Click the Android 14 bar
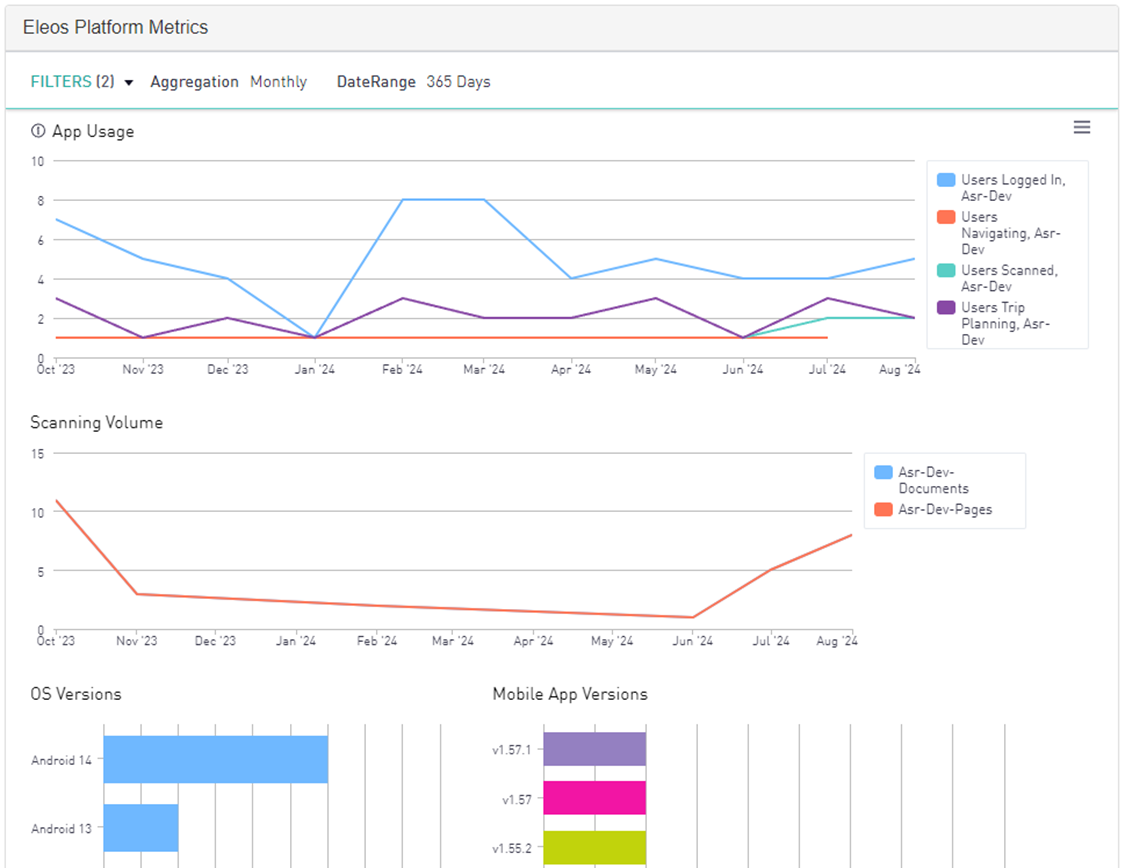This screenshot has width=1125, height=868. 215,759
